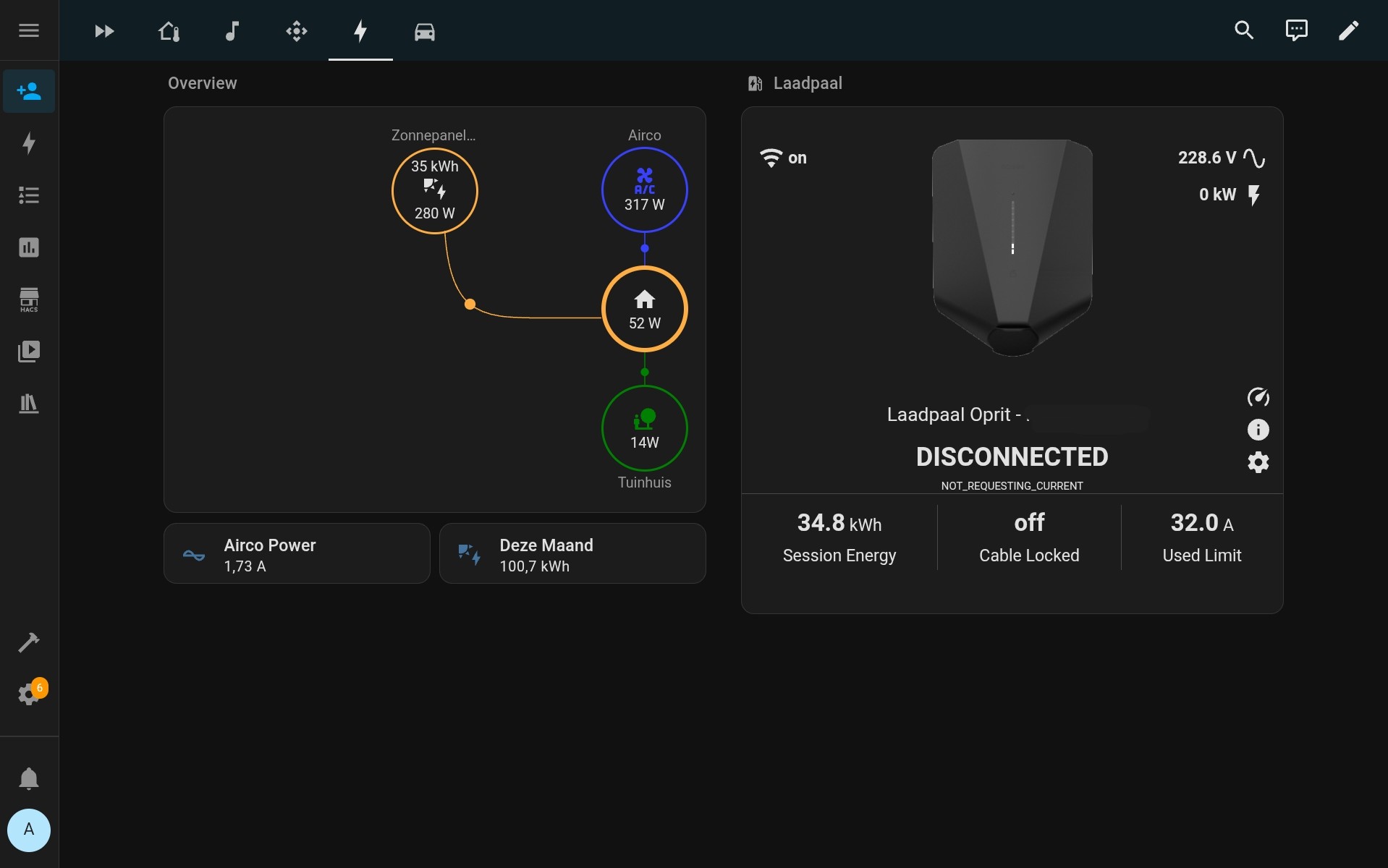Click the Airco 317 W circle
This screenshot has height=868, width=1388.
click(644, 190)
